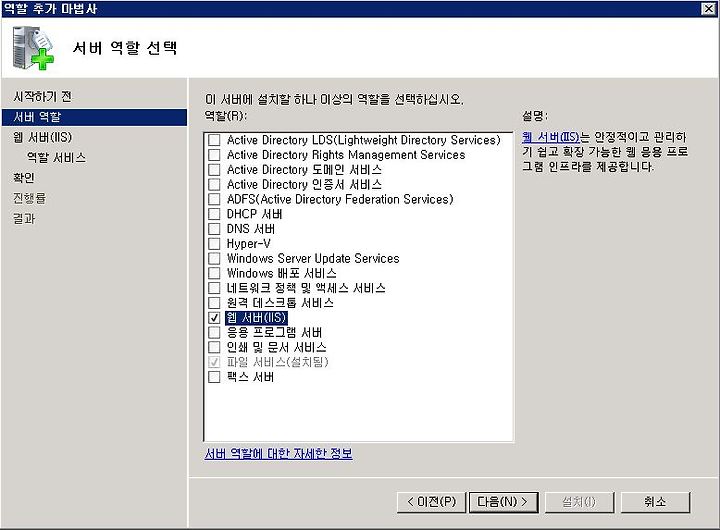Select the DNS 서버 role label

point(251,229)
